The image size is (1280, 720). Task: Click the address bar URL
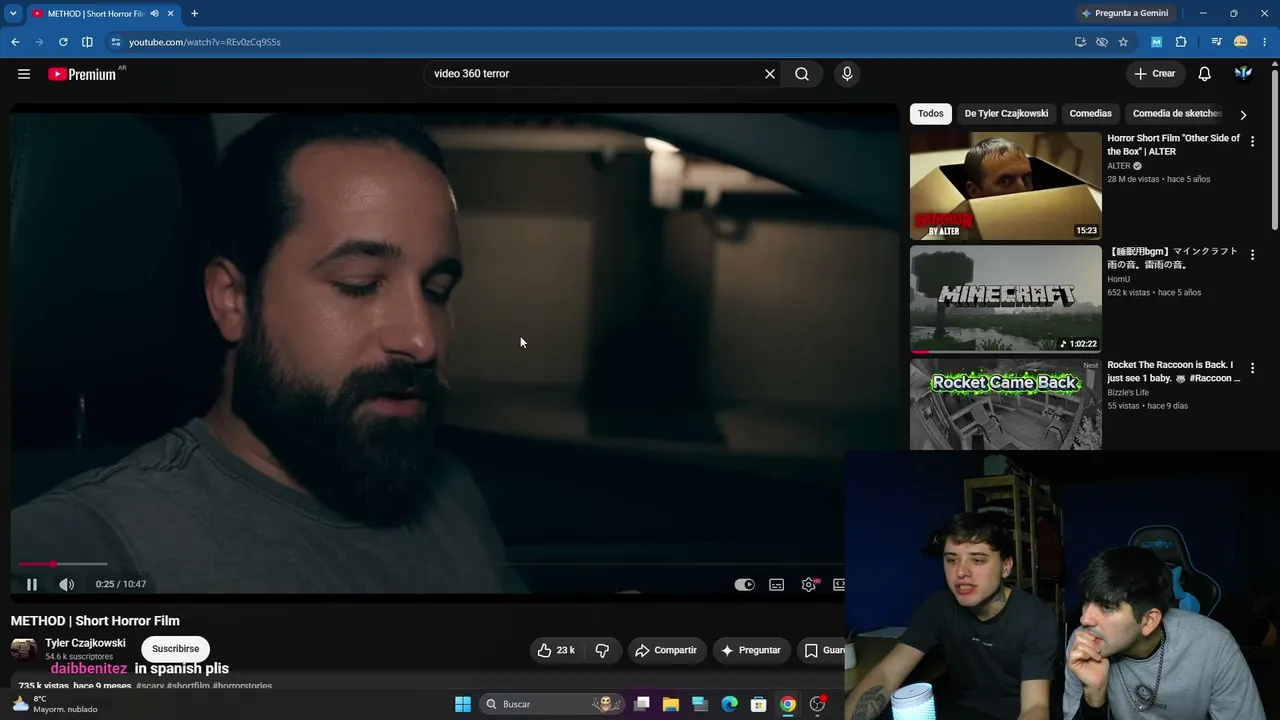click(204, 42)
